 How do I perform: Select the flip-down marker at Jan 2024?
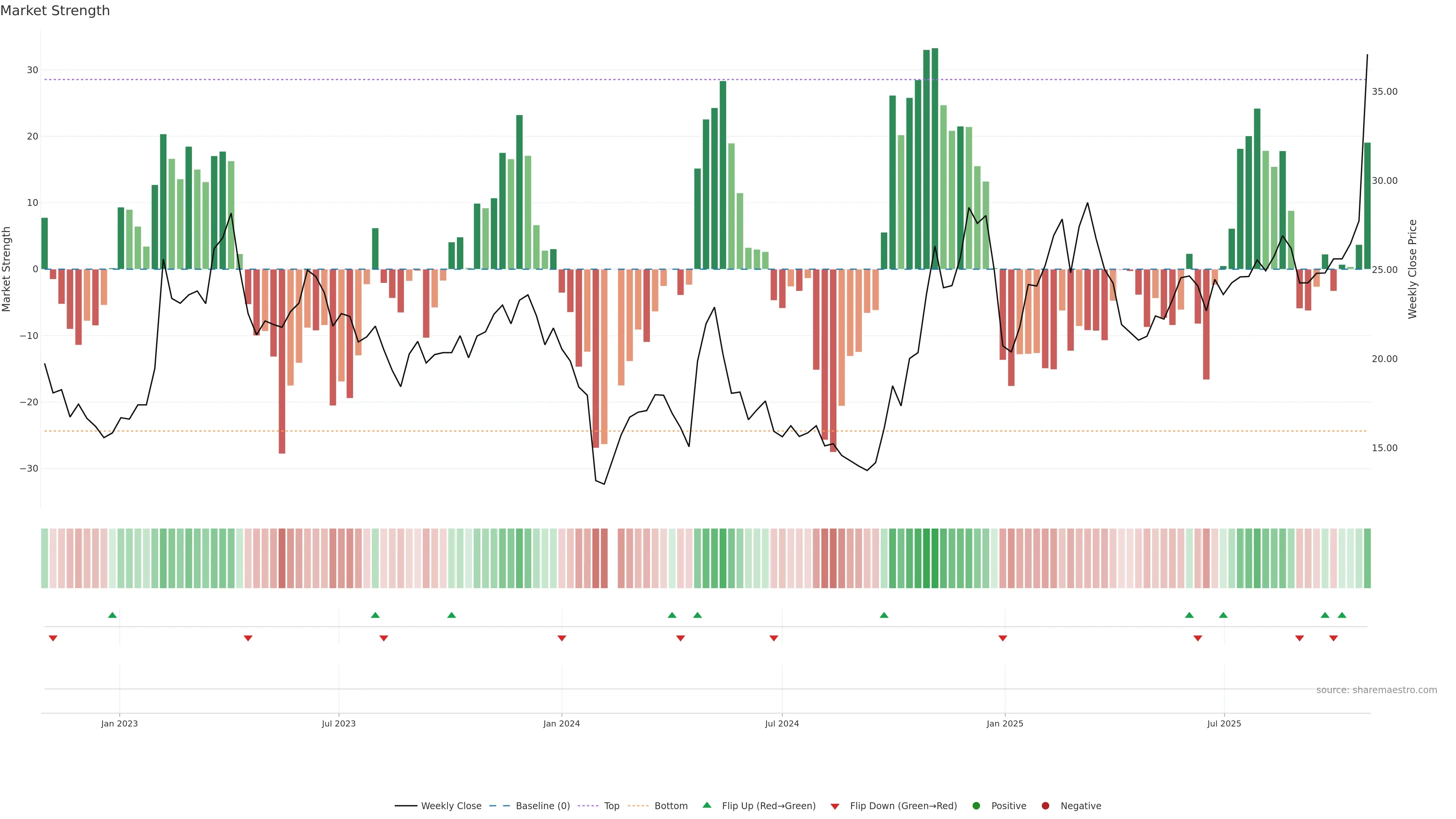click(562, 638)
